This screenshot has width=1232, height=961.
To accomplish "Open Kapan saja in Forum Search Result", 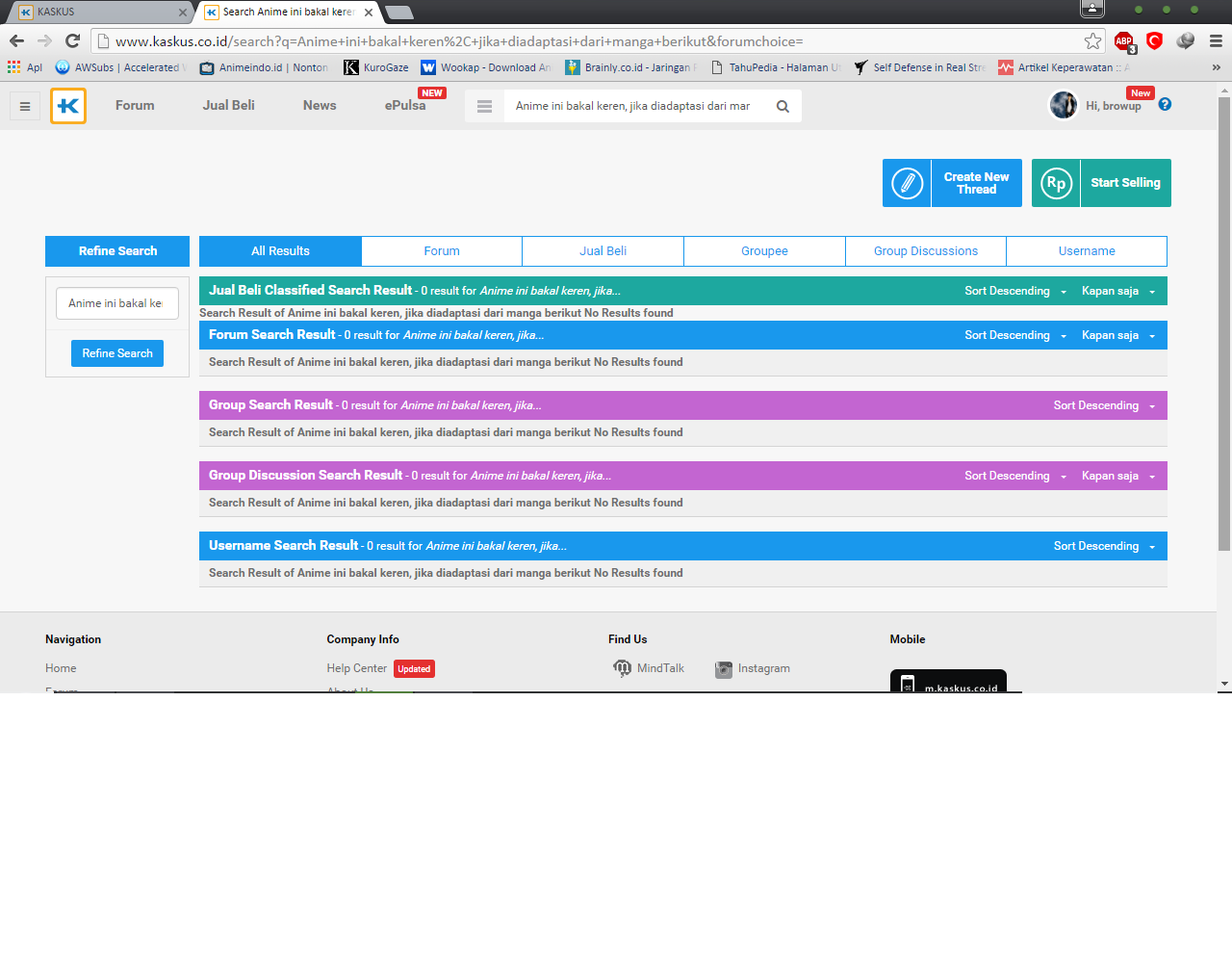I will (1118, 335).
